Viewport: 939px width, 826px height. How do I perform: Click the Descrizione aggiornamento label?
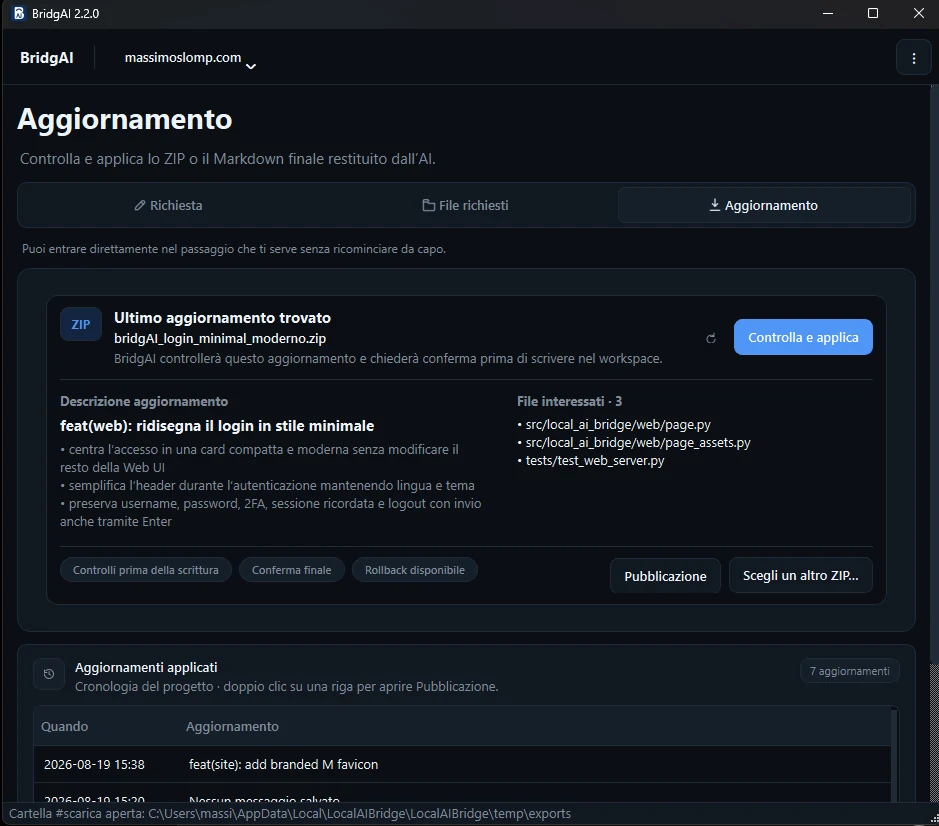coord(144,401)
